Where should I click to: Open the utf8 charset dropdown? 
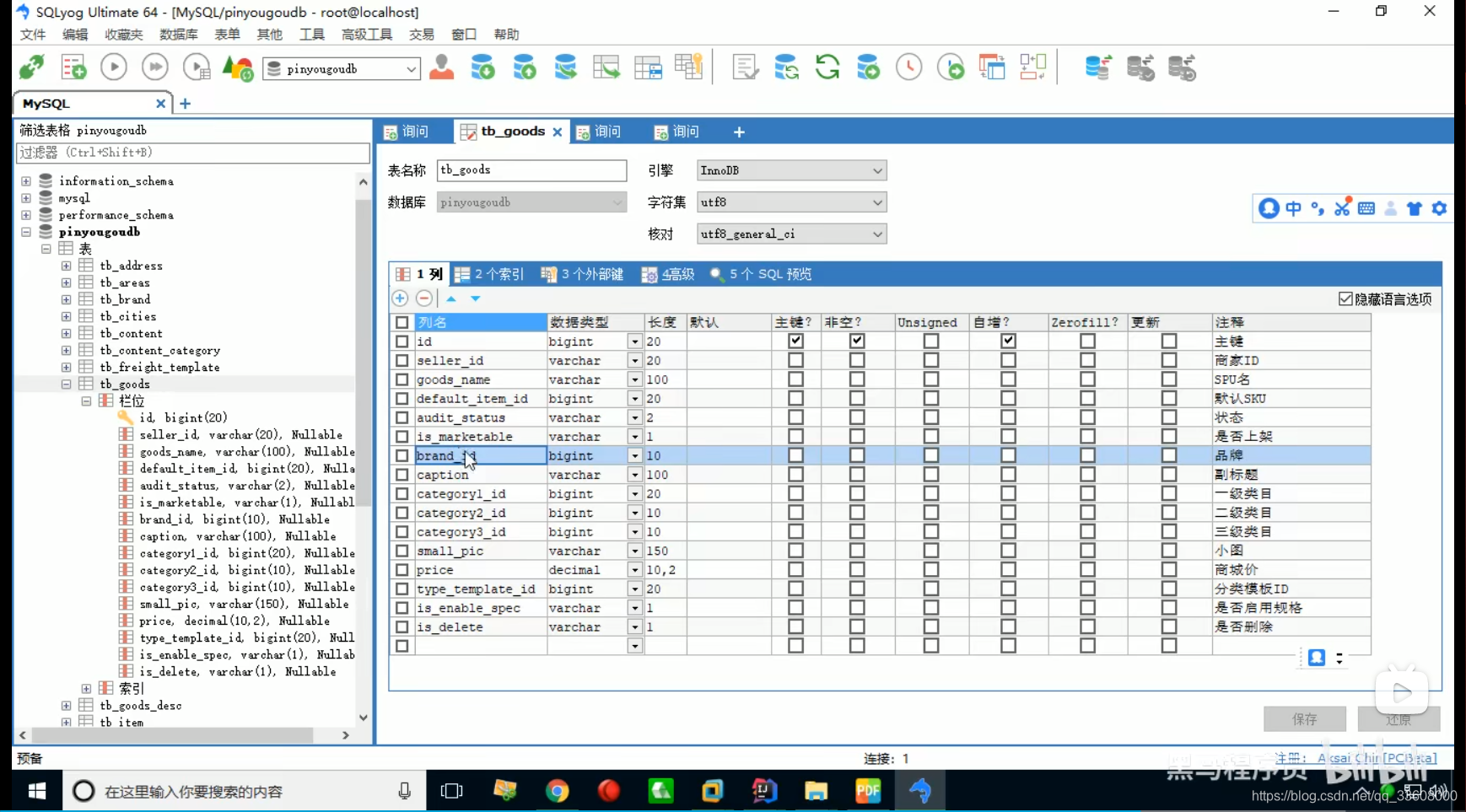[x=877, y=202]
